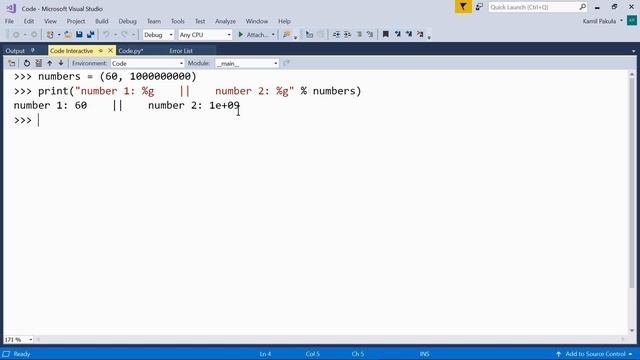Expand the Attach button dropdown arrow
This screenshot has width=640, height=360.
point(273,35)
